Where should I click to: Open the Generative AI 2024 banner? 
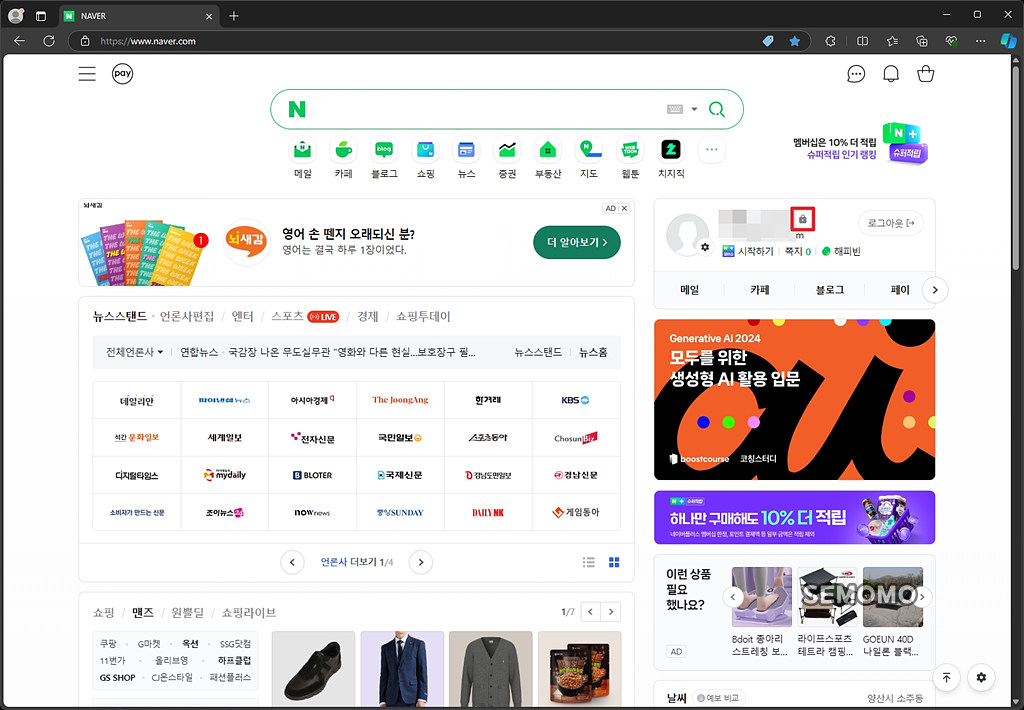[794, 400]
